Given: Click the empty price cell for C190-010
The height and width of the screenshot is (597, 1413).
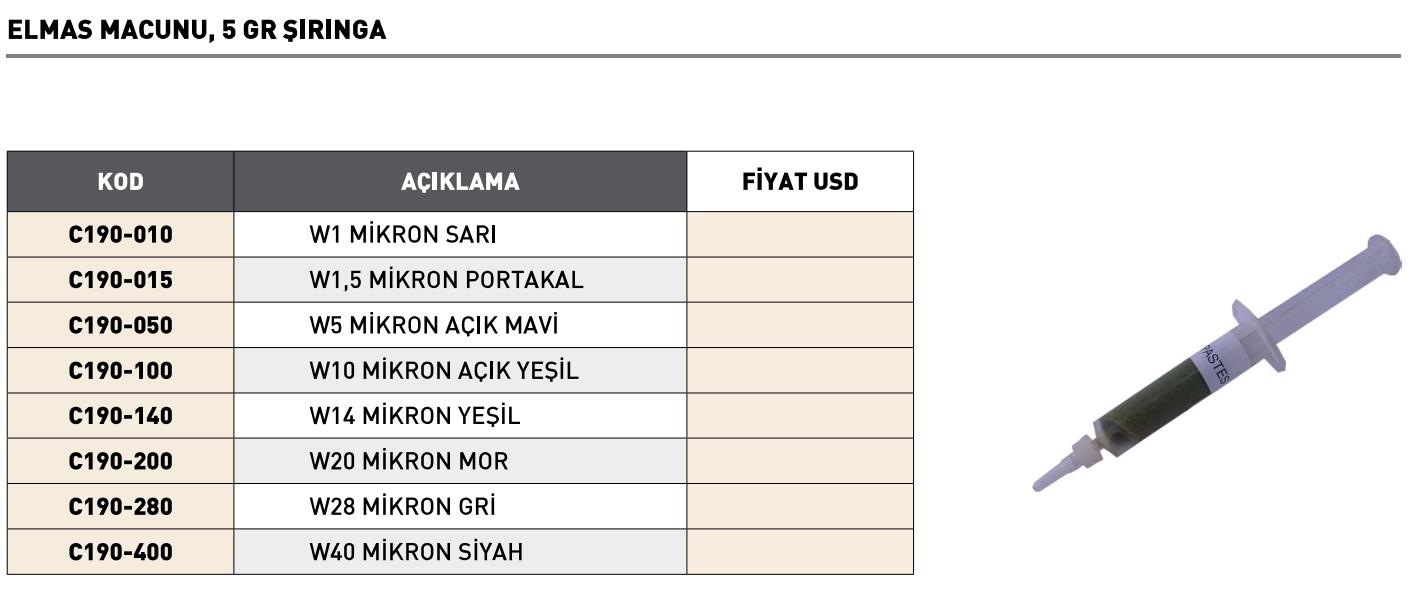Looking at the screenshot, I should tap(800, 235).
